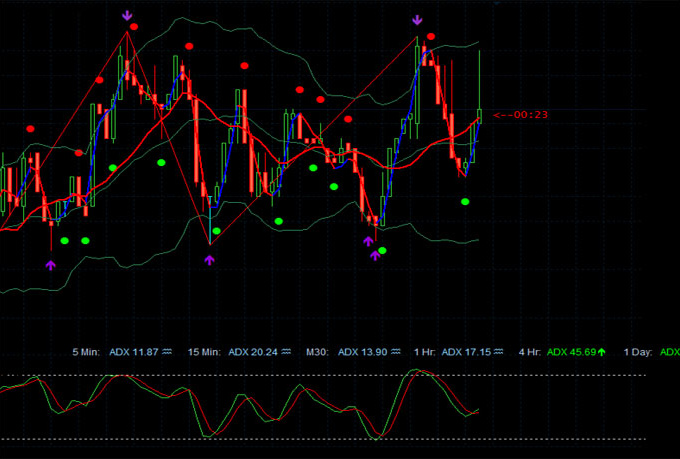This screenshot has height=459, width=680.
Task: Click the green up arrow beside ADX 45.69
Action: pyautogui.click(x=602, y=352)
